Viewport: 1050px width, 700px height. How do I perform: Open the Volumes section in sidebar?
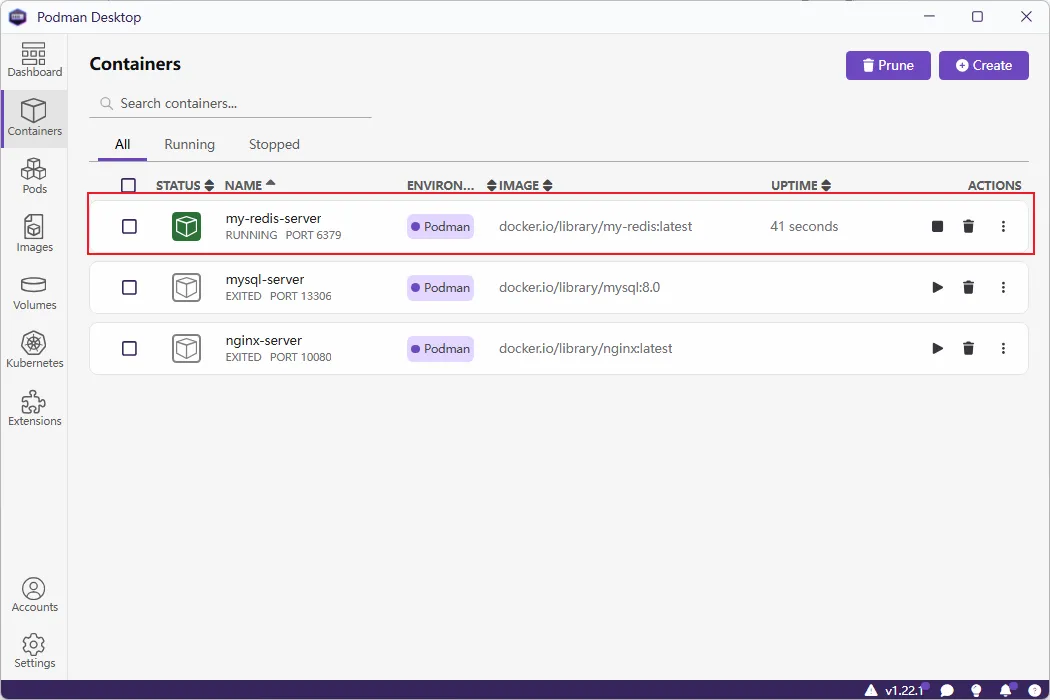pyautogui.click(x=34, y=292)
